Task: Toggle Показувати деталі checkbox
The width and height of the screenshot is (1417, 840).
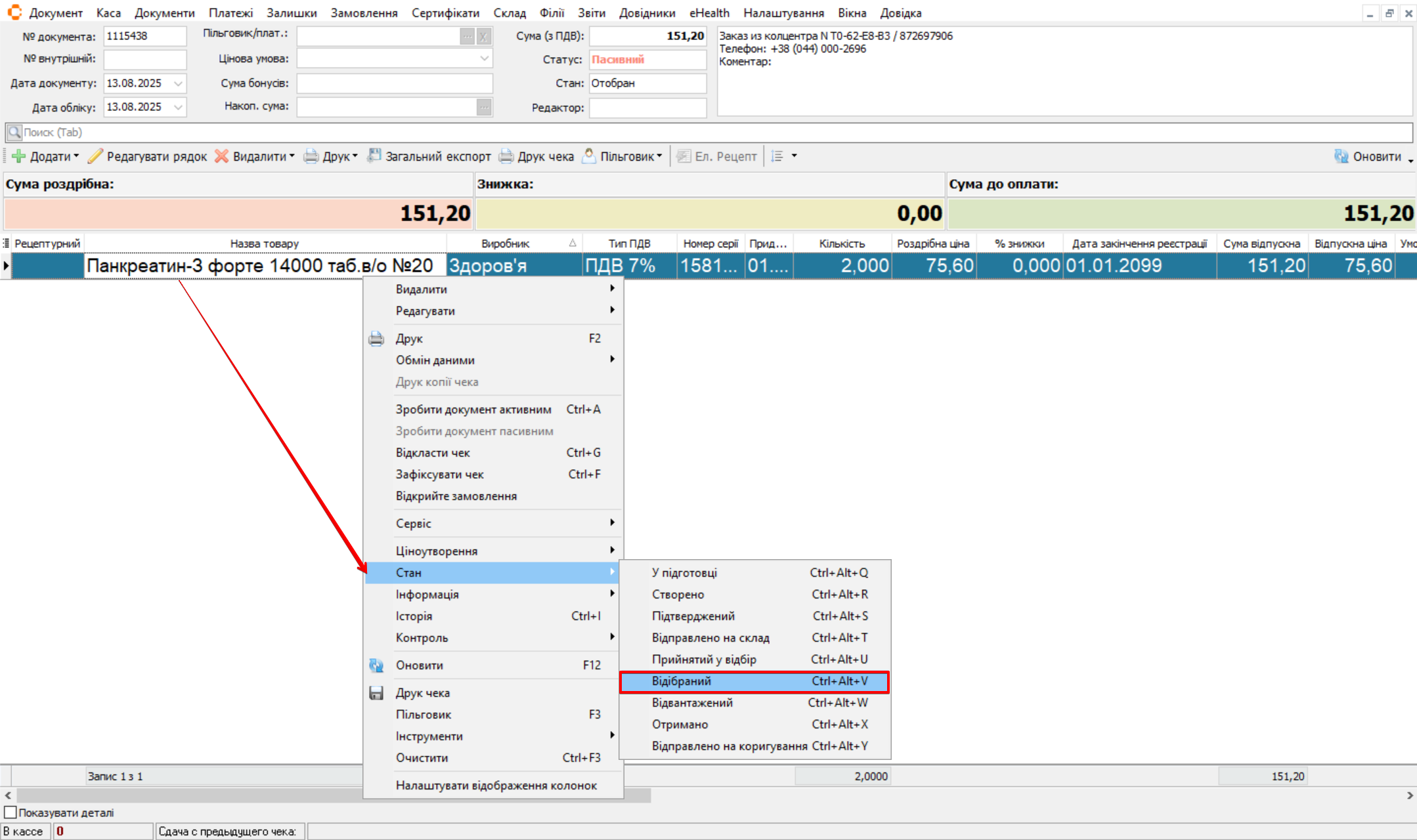Action: [x=11, y=812]
